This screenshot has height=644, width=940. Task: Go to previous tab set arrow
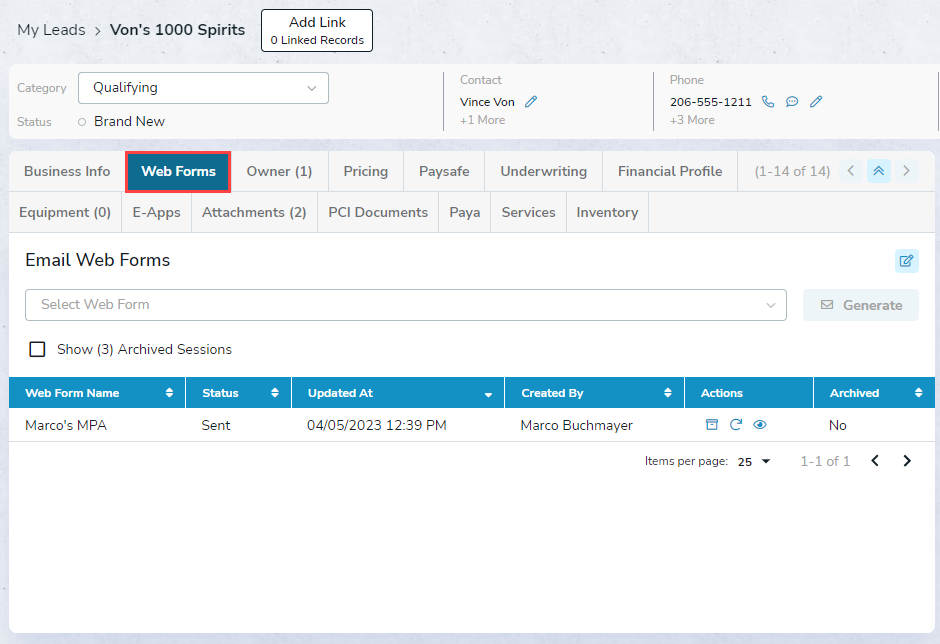click(x=851, y=171)
